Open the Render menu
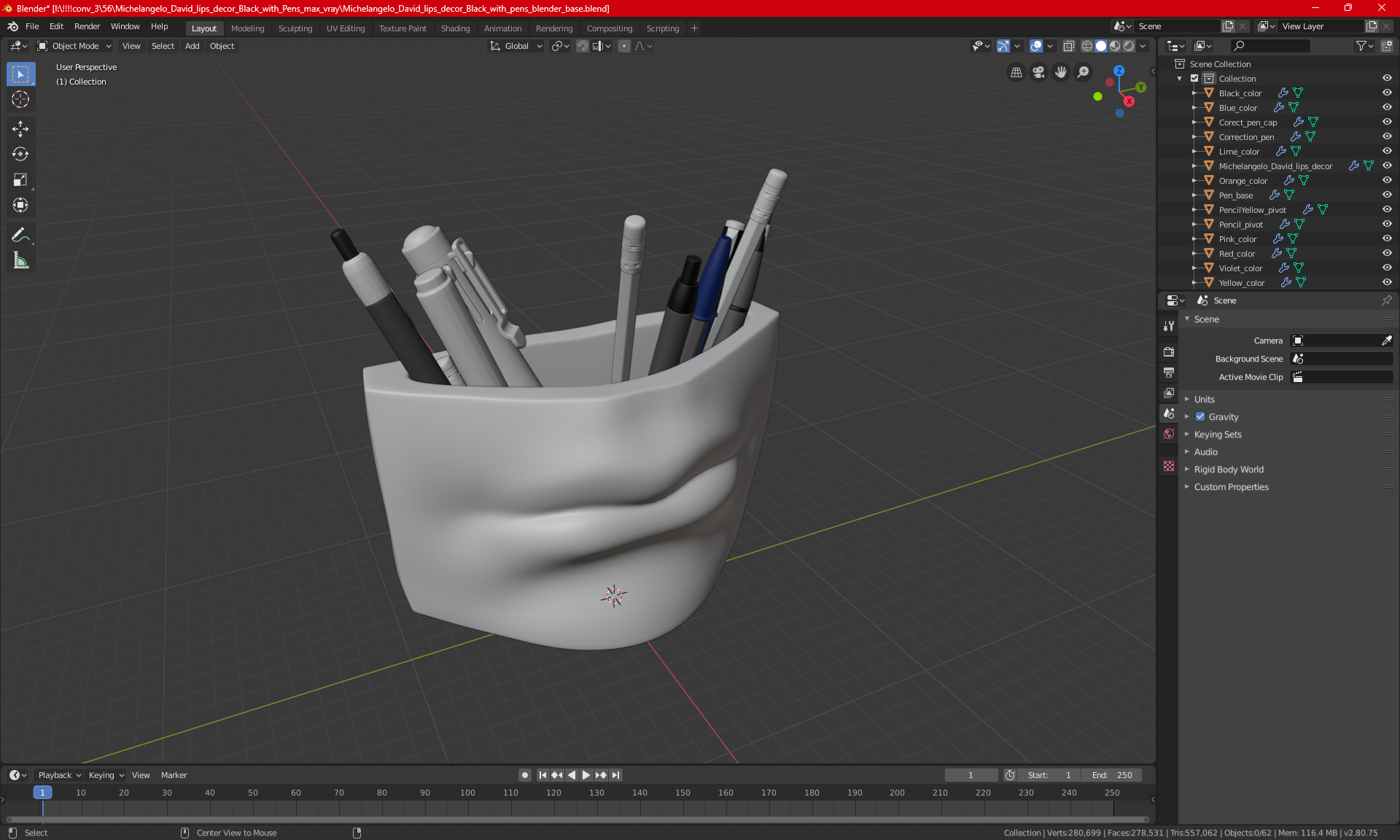 point(87,26)
